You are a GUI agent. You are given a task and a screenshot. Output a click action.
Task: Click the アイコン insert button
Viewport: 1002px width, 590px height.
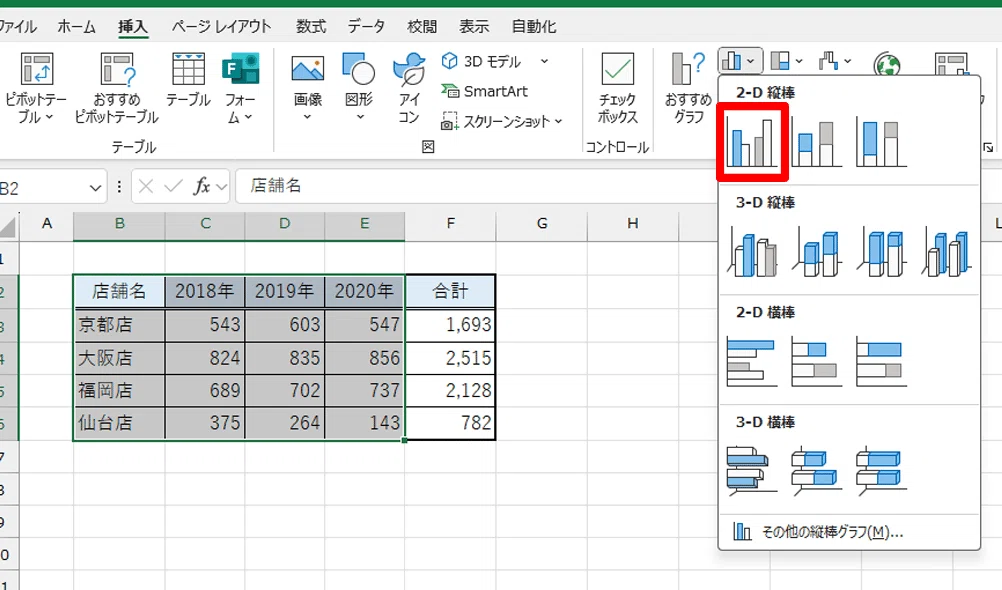pyautogui.click(x=409, y=88)
